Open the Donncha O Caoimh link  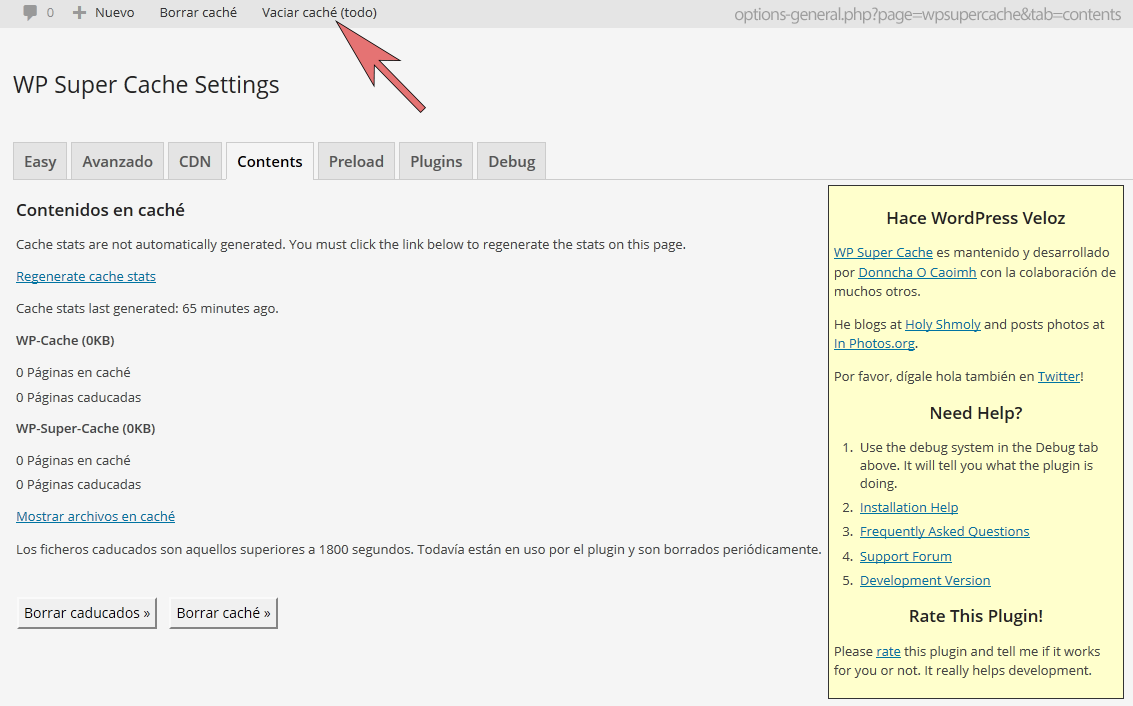tap(917, 272)
